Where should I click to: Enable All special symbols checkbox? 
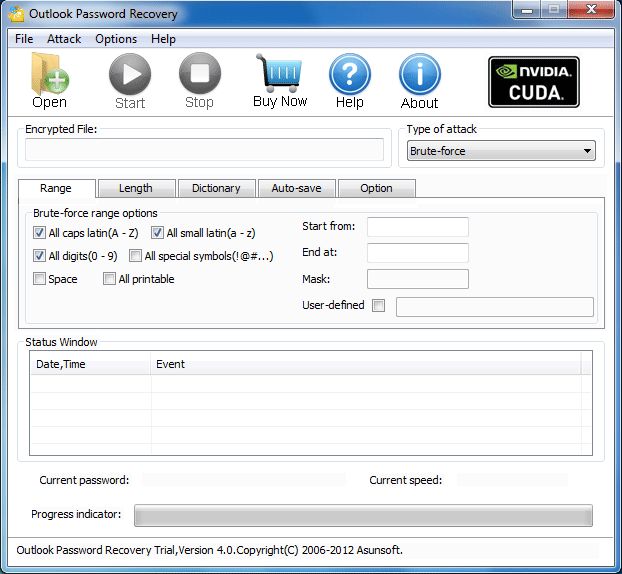(x=136, y=256)
